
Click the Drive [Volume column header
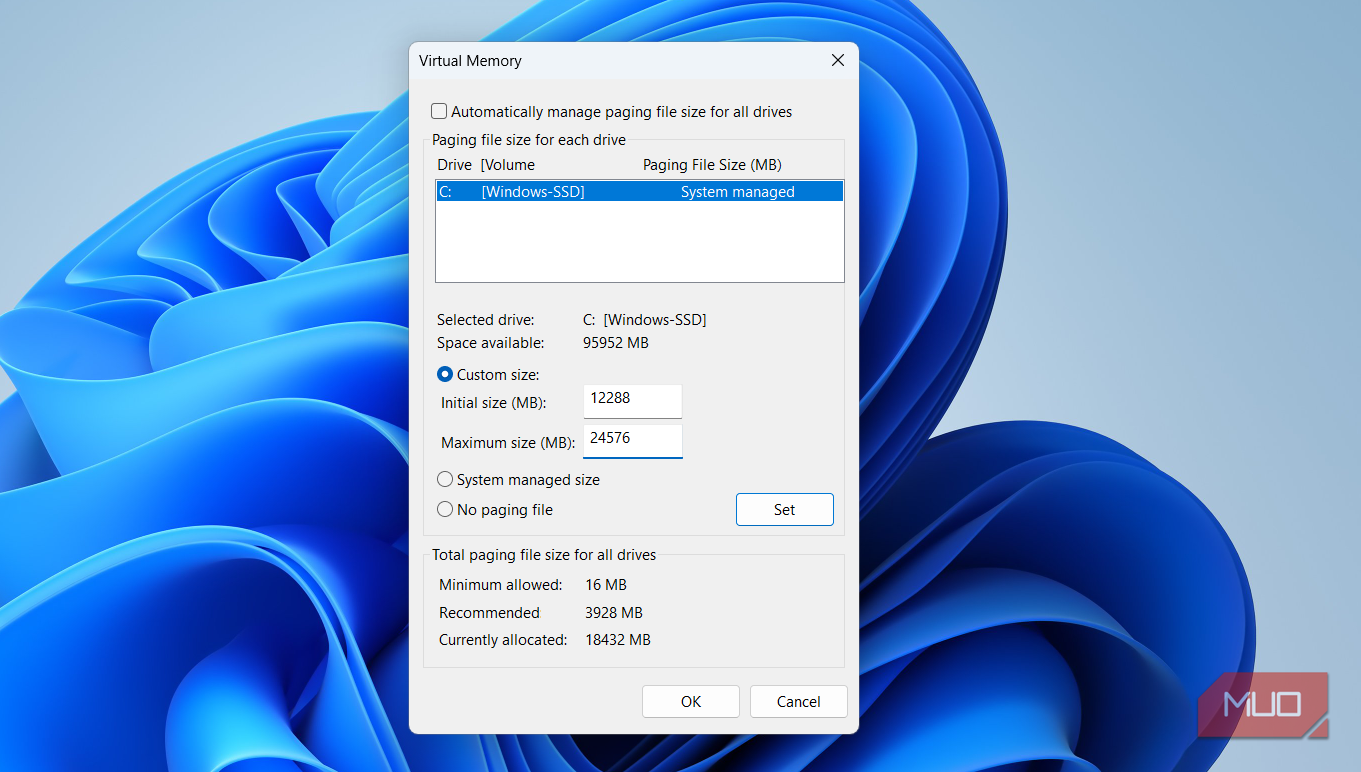click(x=486, y=165)
